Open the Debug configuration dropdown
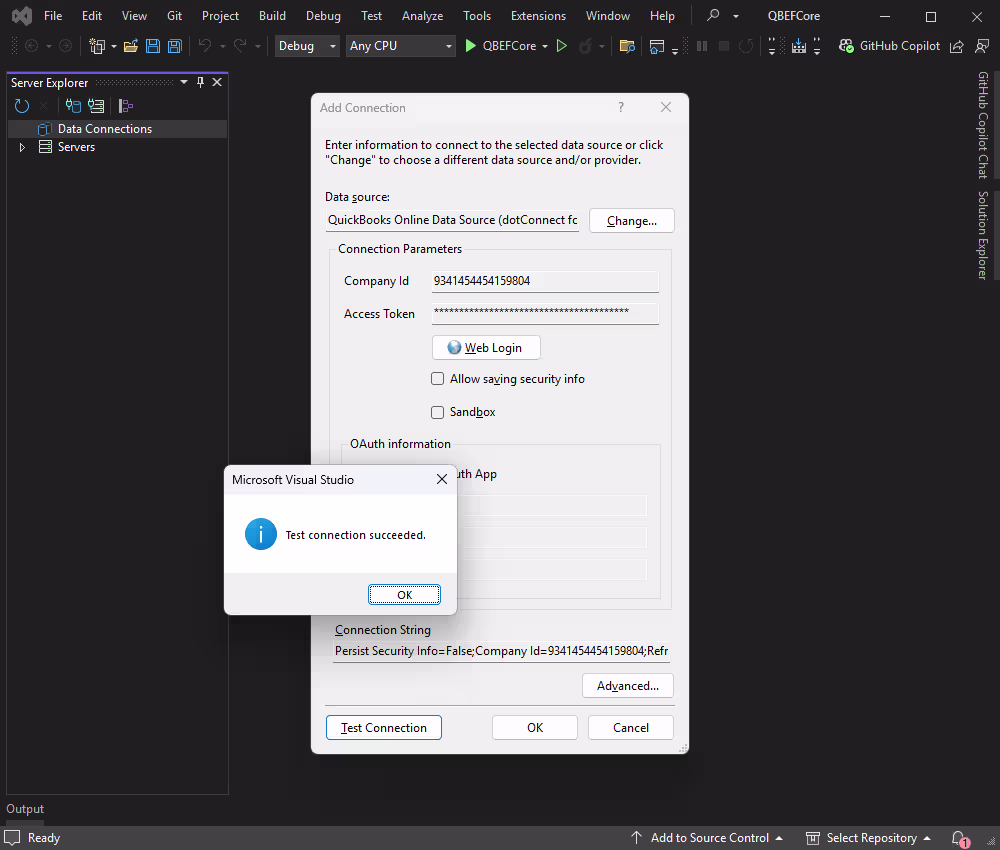Screen dimensions: 1000x850 coord(307,46)
